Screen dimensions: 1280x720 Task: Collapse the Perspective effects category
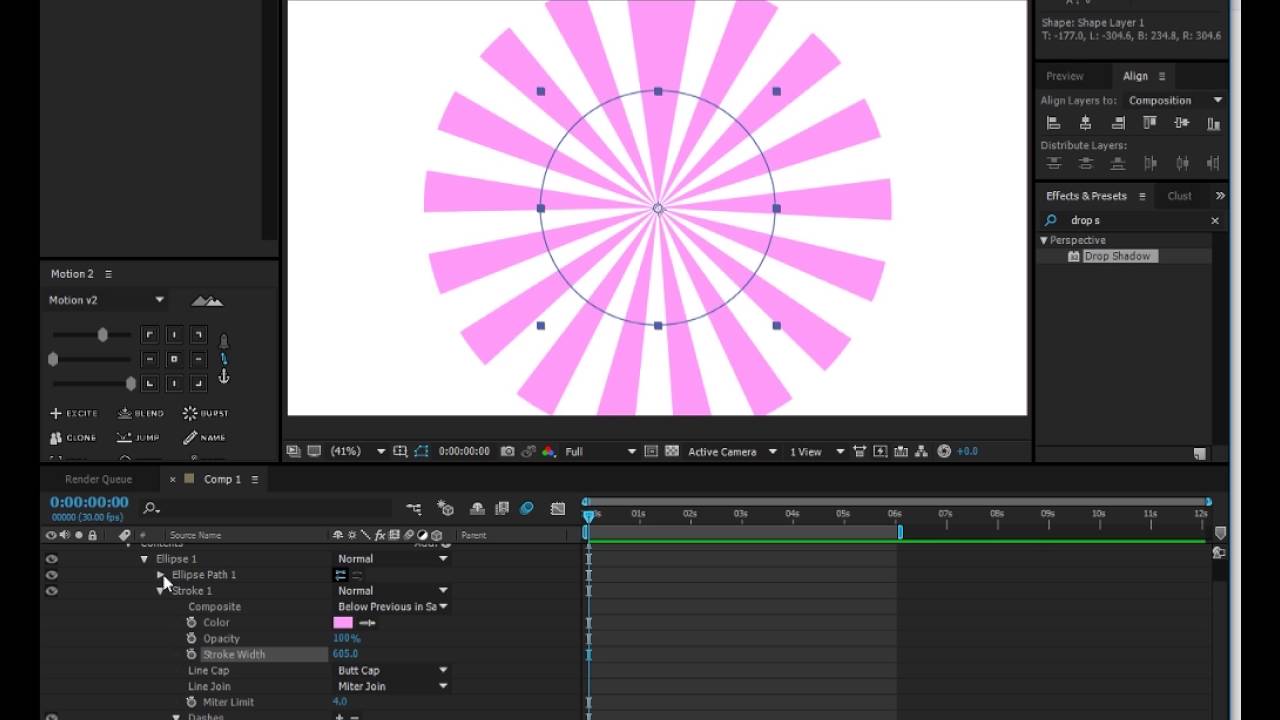point(1044,240)
